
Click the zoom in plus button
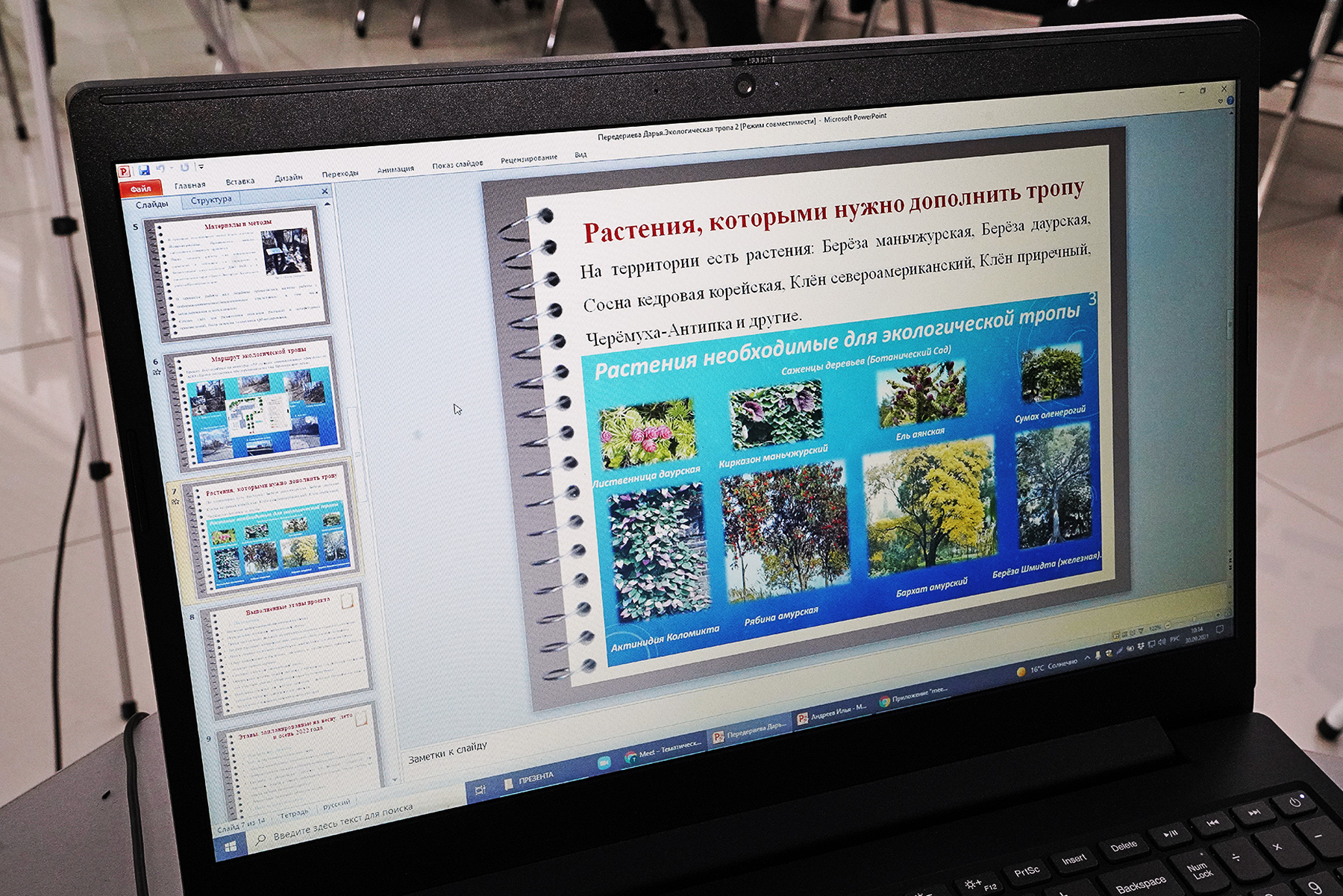tap(1218, 615)
